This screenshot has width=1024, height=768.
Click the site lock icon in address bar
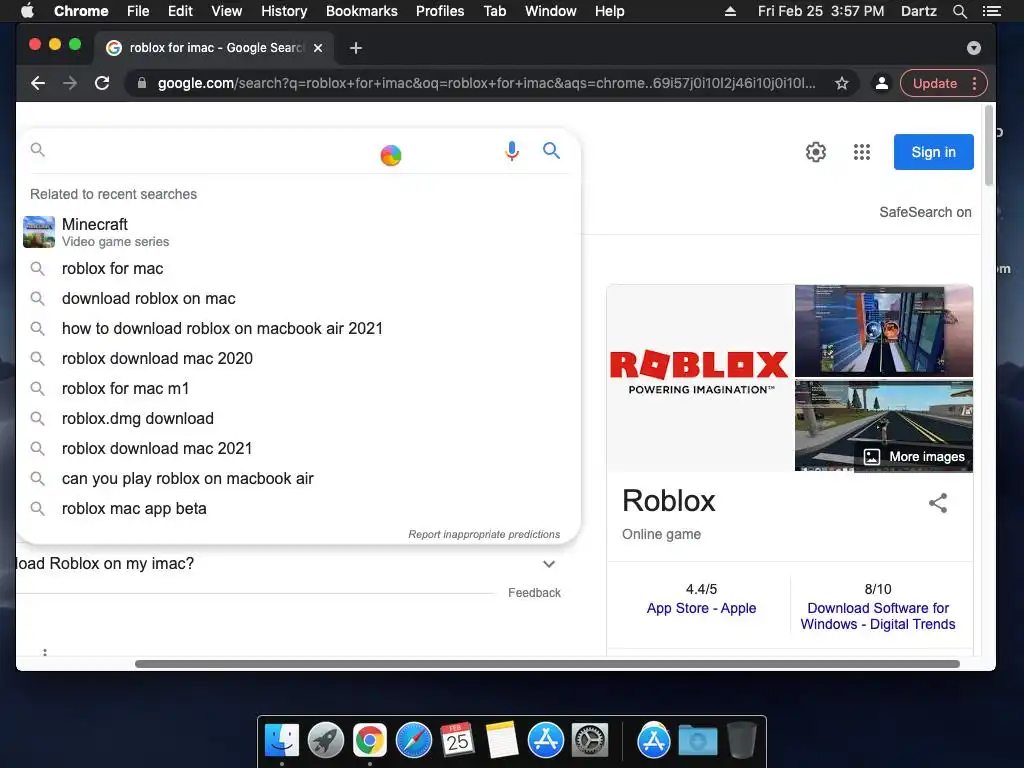(141, 83)
